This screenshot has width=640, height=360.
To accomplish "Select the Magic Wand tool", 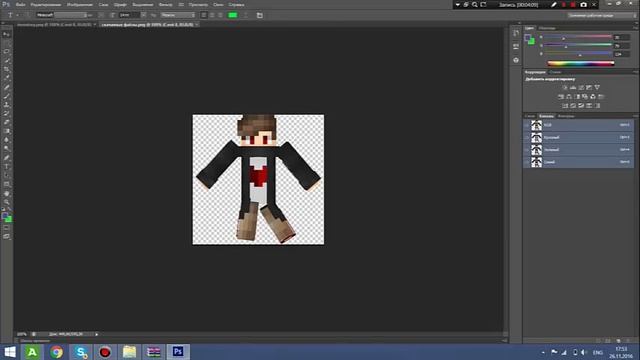I will coord(7,61).
